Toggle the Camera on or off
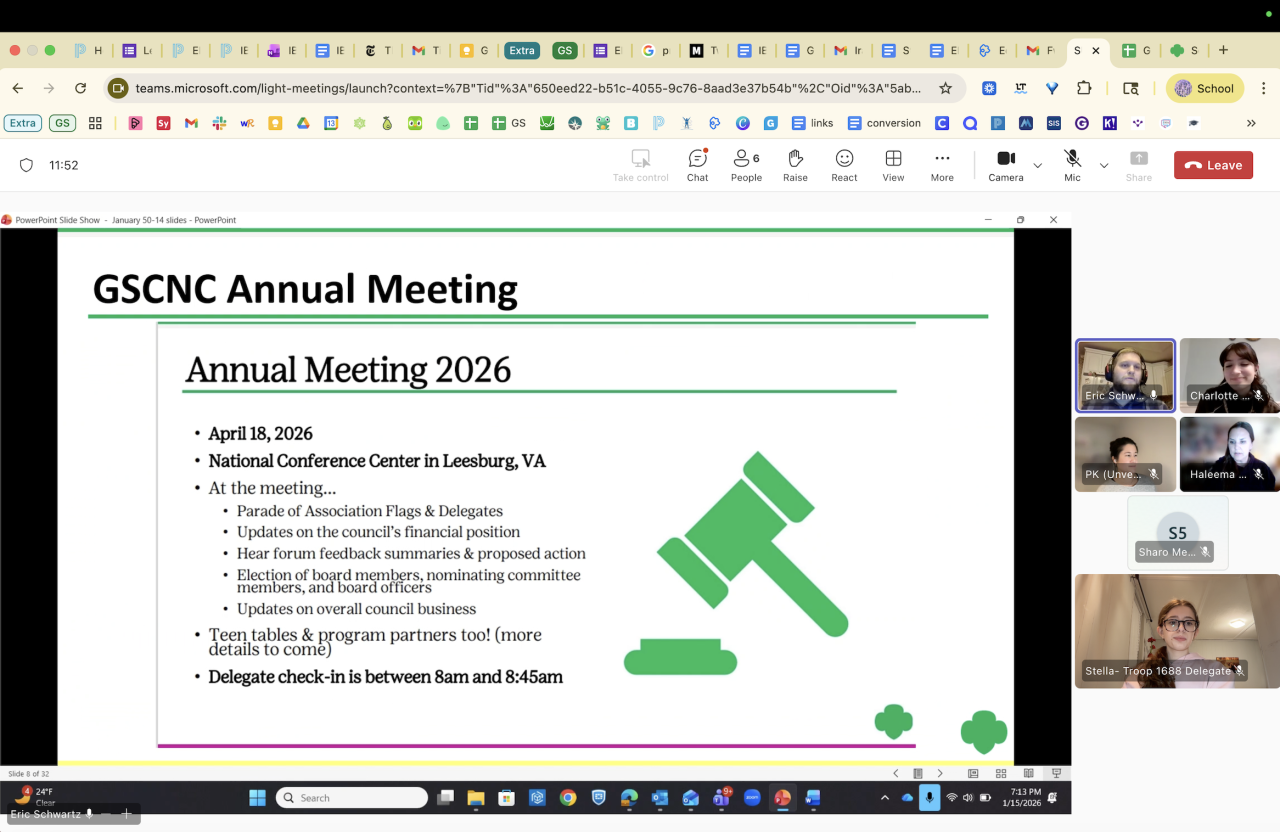Image resolution: width=1280 pixels, height=832 pixels. click(1006, 165)
